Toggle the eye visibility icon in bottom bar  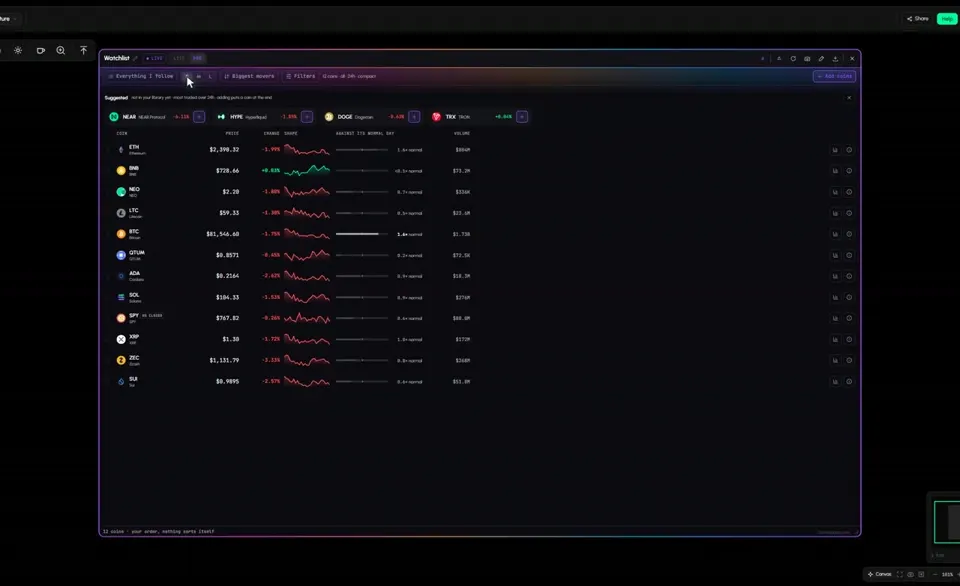(910, 574)
